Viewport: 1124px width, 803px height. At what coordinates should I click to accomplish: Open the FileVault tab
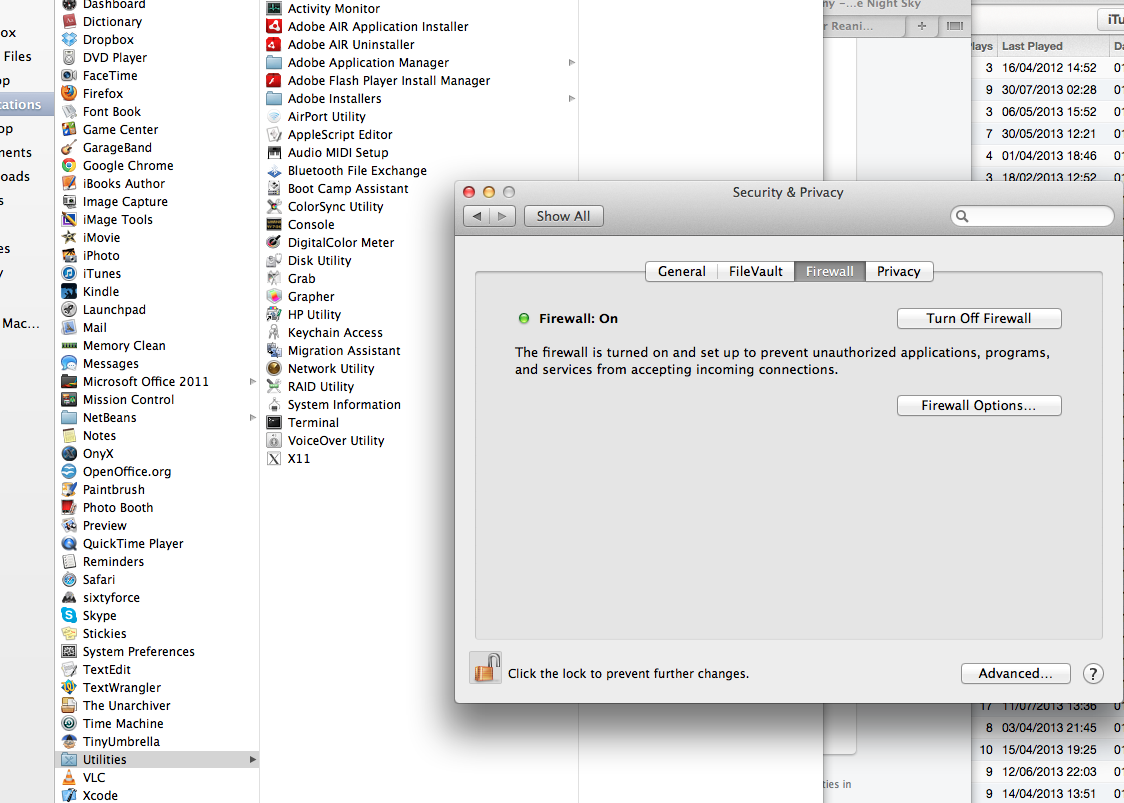[755, 271]
